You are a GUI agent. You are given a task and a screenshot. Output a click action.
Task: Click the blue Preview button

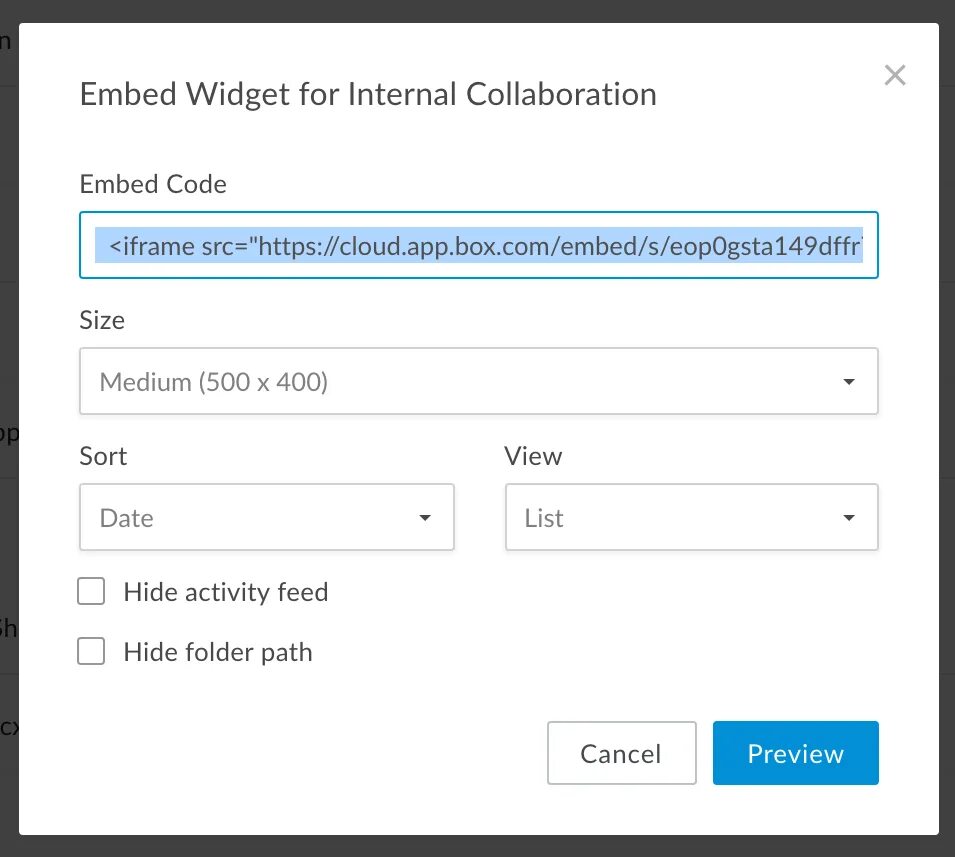click(x=795, y=753)
